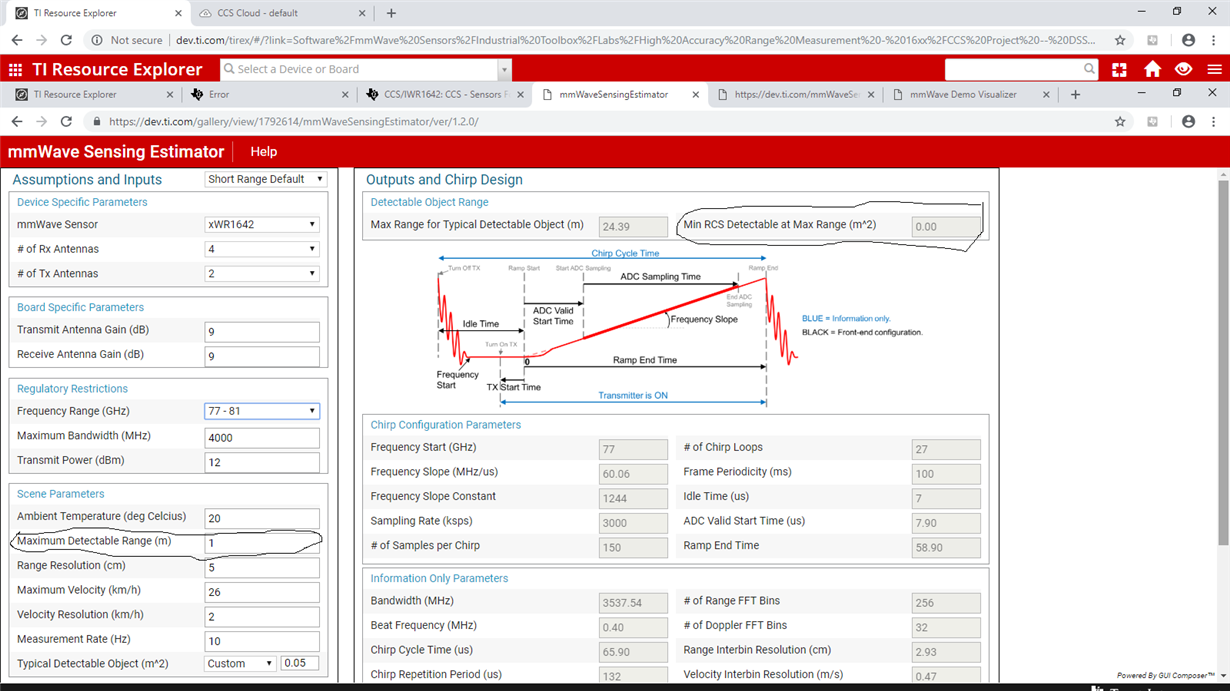Open new tab in the inner browser window
1230x691 pixels.
point(1075,94)
